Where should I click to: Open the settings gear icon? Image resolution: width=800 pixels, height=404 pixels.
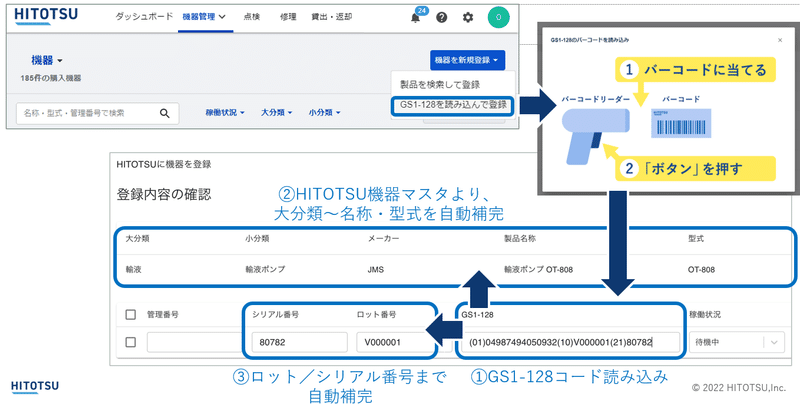click(468, 17)
